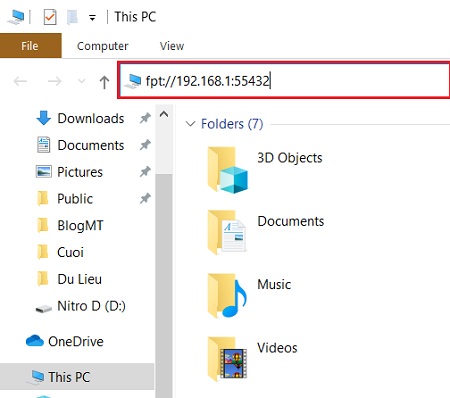Select the Videos folder label

tap(277, 348)
